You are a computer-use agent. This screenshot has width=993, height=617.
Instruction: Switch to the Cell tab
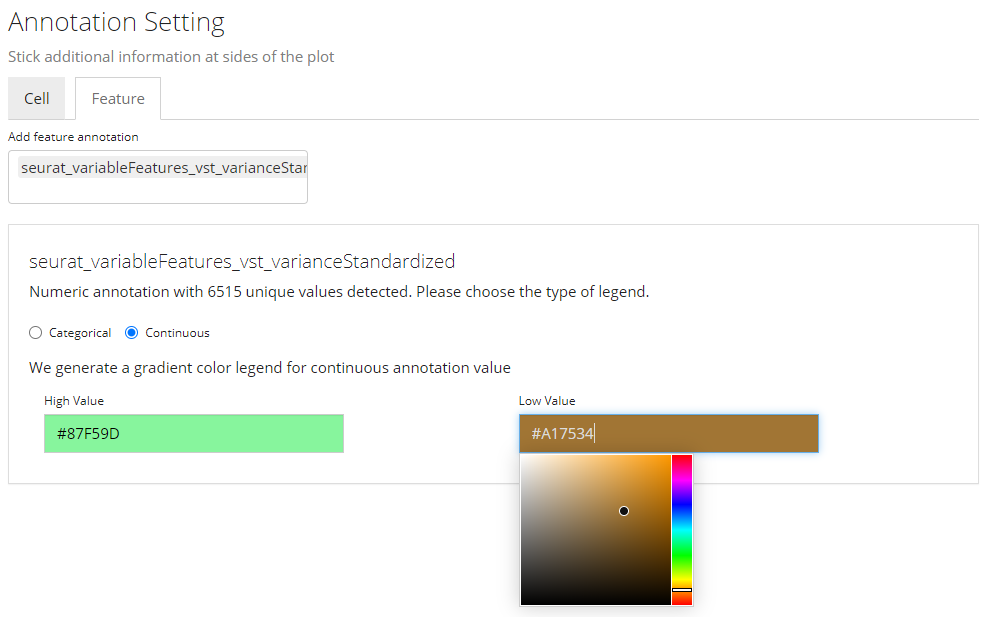coord(37,99)
